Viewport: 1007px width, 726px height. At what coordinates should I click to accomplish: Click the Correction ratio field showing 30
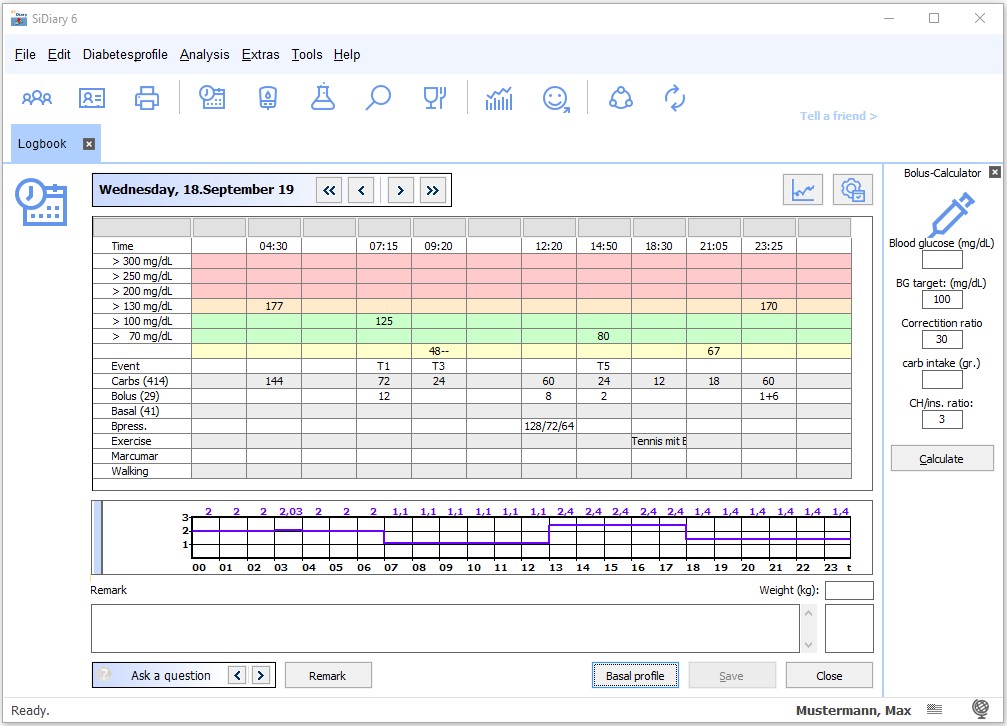941,339
